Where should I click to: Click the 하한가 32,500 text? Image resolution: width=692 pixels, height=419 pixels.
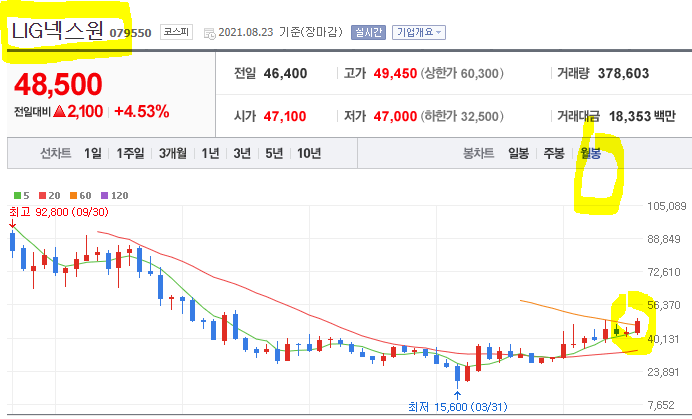pyautogui.click(x=462, y=117)
